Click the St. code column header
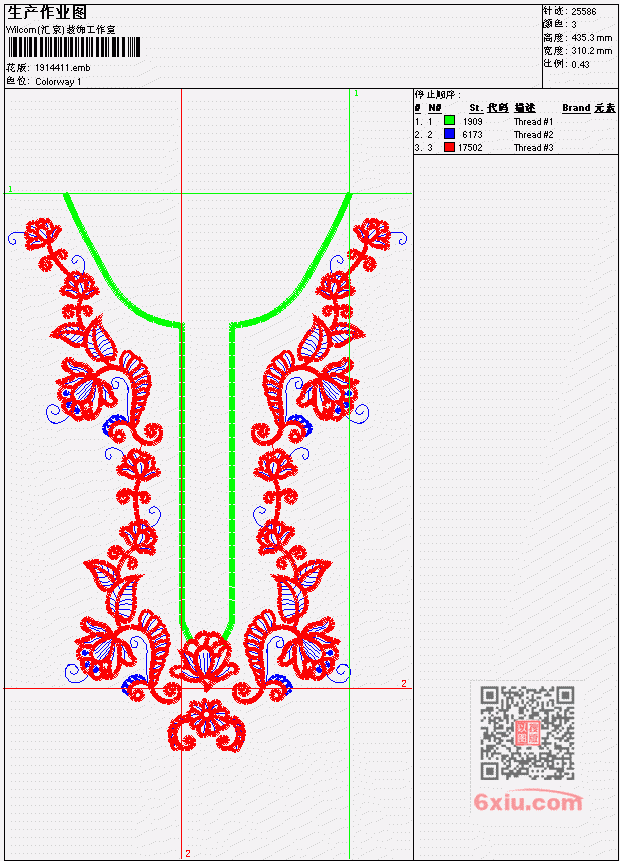The image size is (620, 861). pyautogui.click(x=489, y=108)
